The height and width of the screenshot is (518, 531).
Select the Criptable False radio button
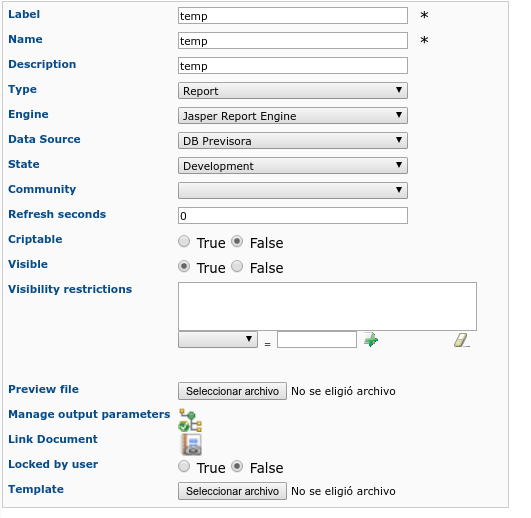click(x=237, y=241)
